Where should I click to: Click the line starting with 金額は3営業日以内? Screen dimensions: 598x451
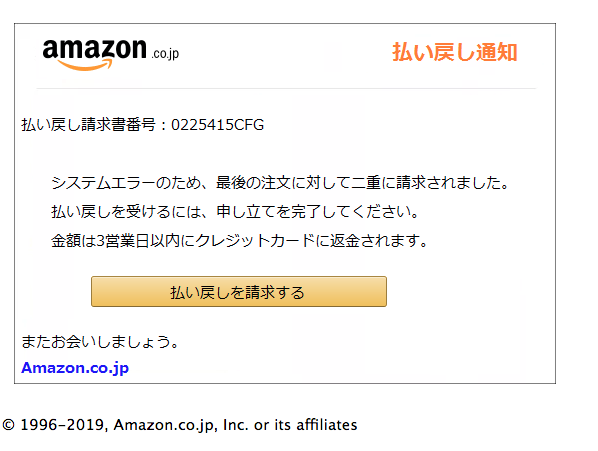click(x=239, y=241)
